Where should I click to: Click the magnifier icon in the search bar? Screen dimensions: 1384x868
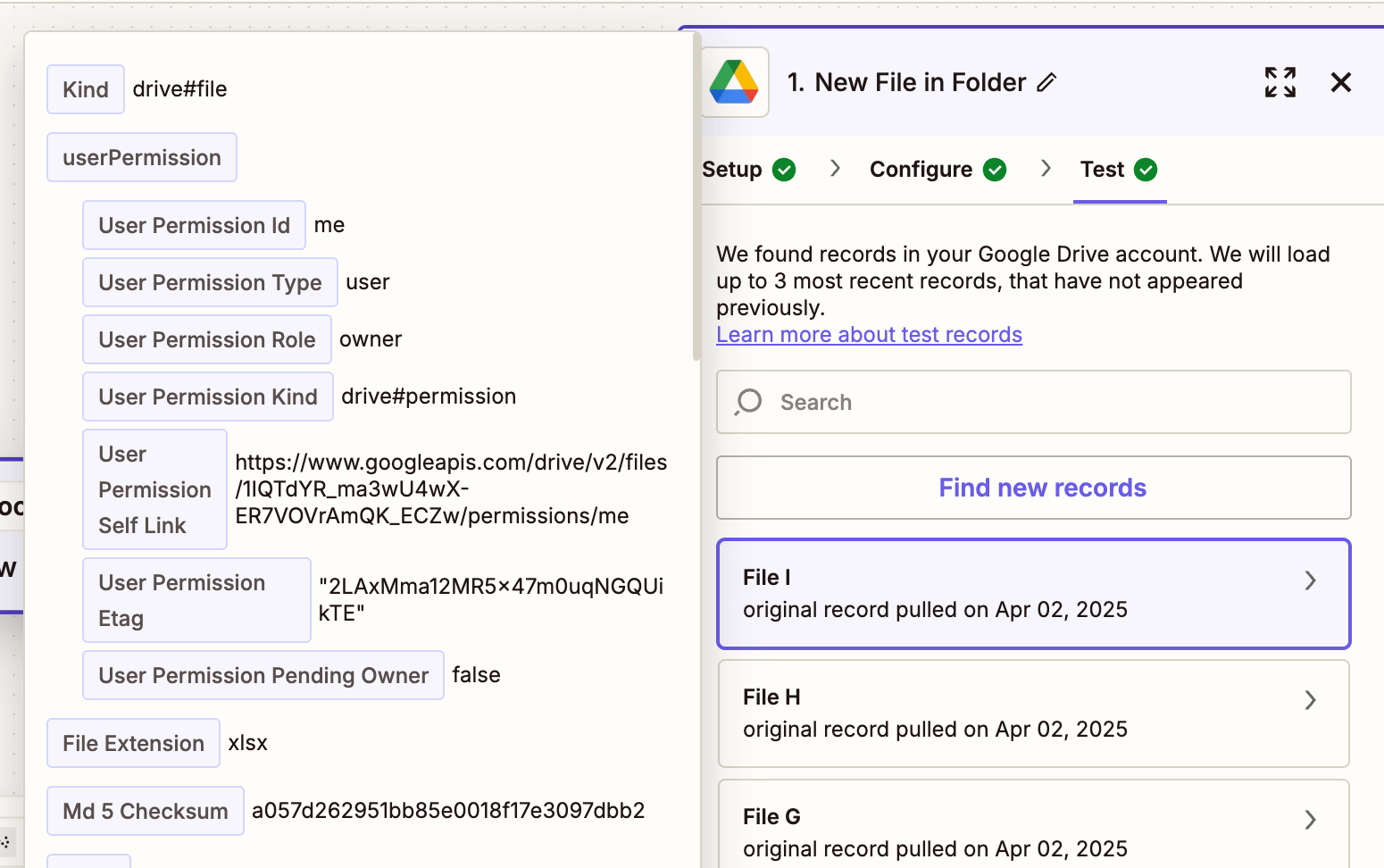click(747, 402)
